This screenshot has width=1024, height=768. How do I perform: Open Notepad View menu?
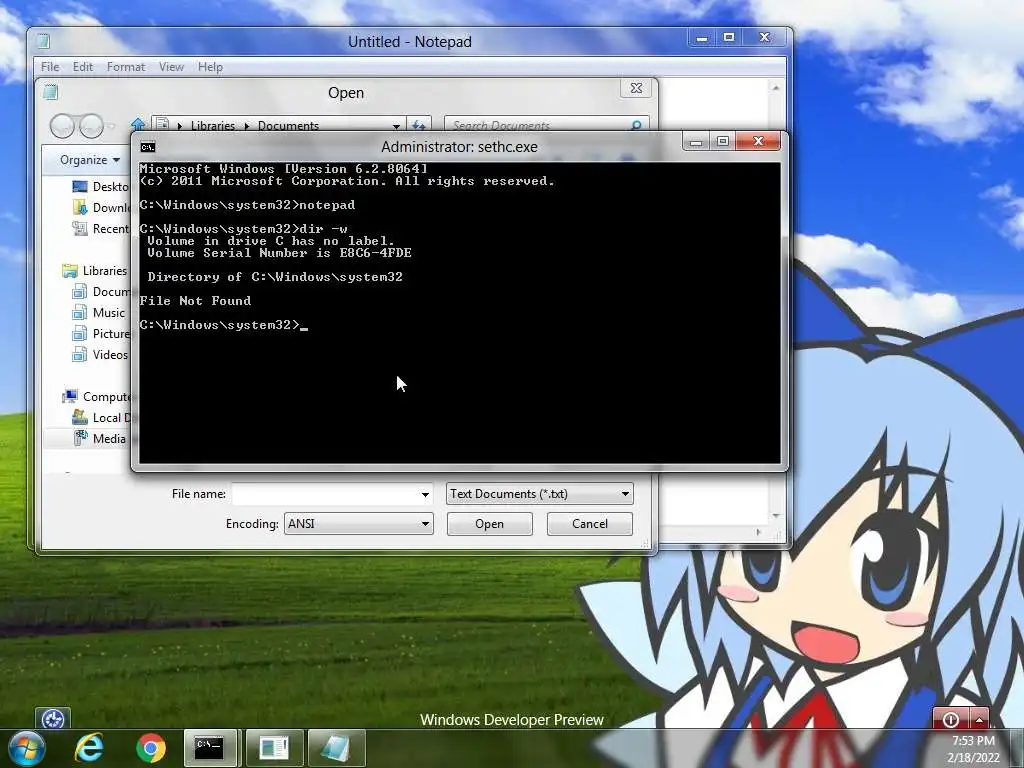tap(171, 67)
